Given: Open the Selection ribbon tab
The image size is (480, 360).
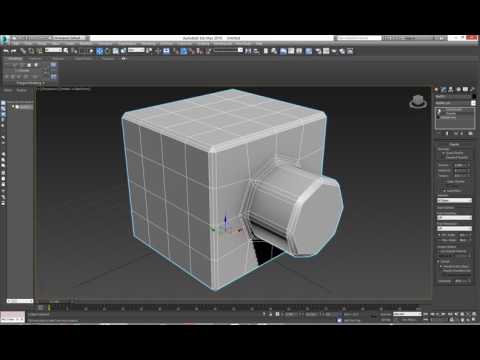Looking at the screenshot, I should click(58, 59).
